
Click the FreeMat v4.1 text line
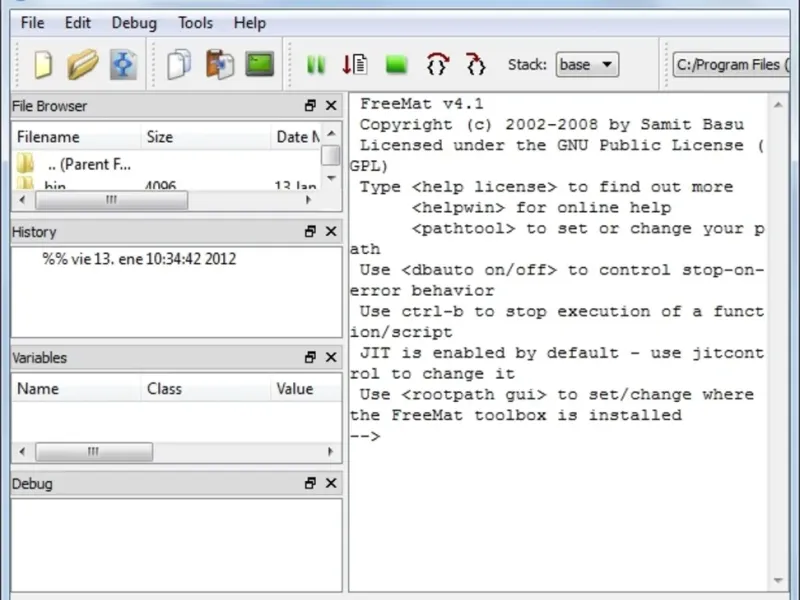tap(421, 104)
